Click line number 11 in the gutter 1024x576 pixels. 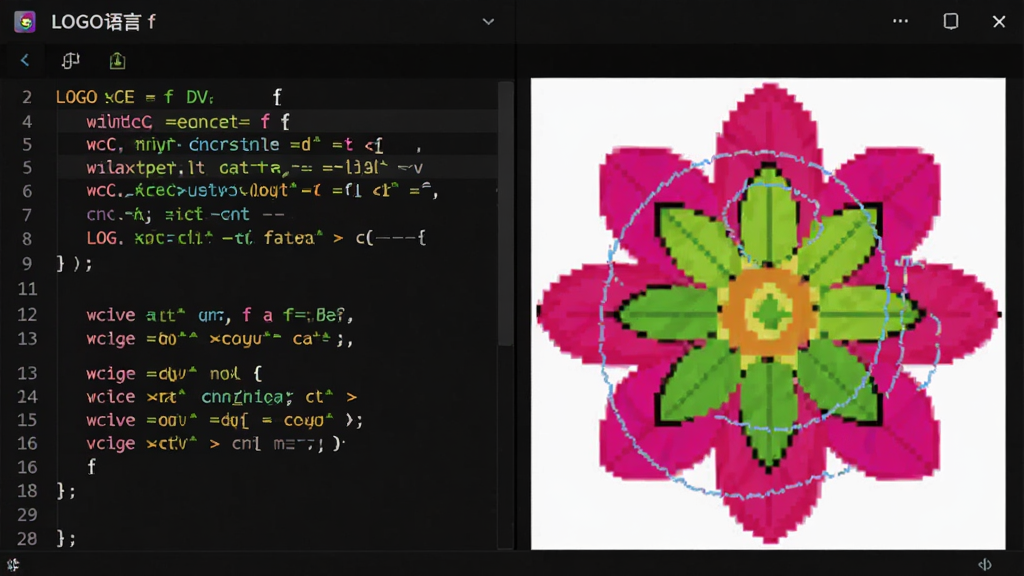click(x=27, y=289)
